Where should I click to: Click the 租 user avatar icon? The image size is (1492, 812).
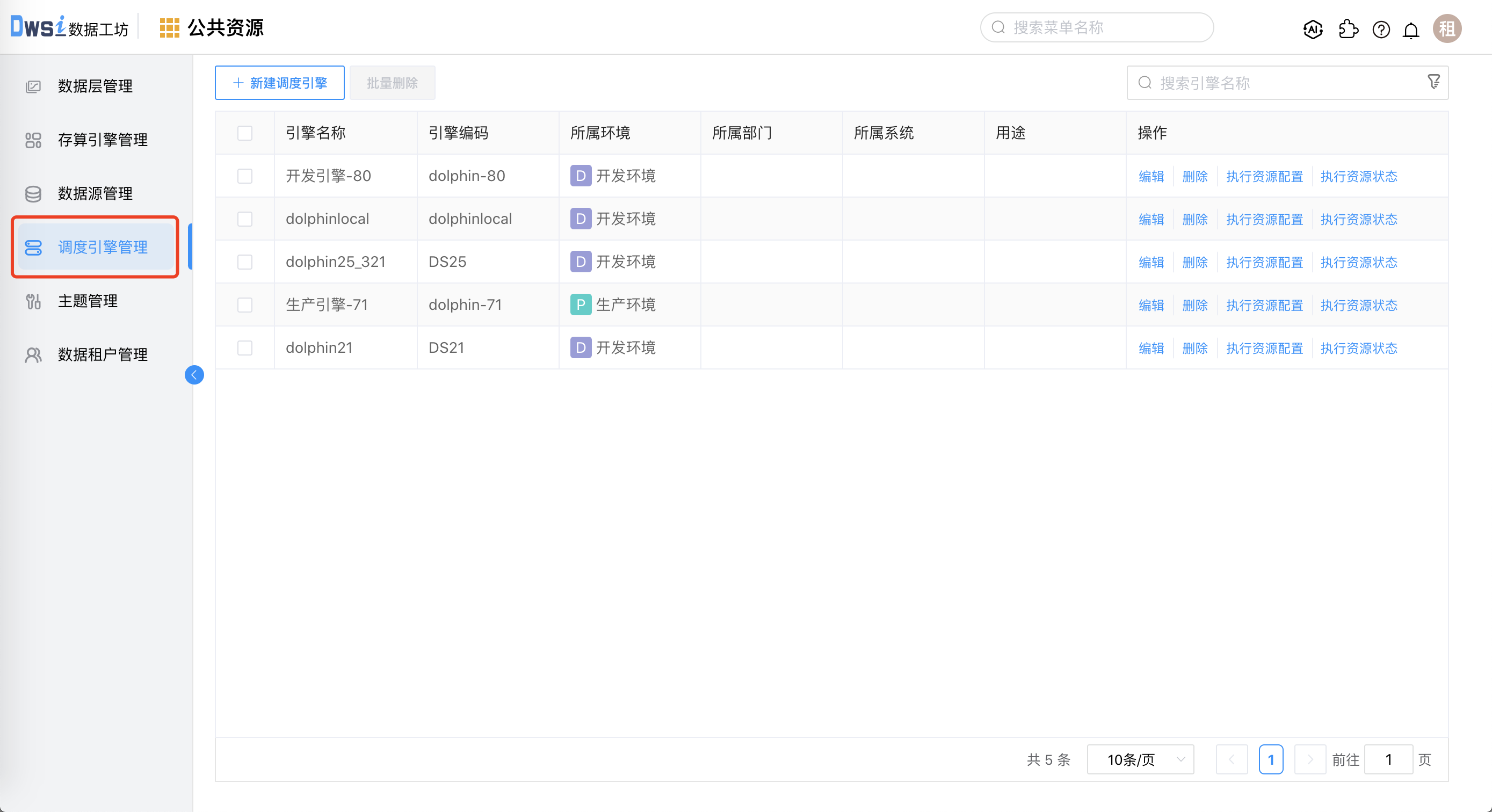(1447, 28)
